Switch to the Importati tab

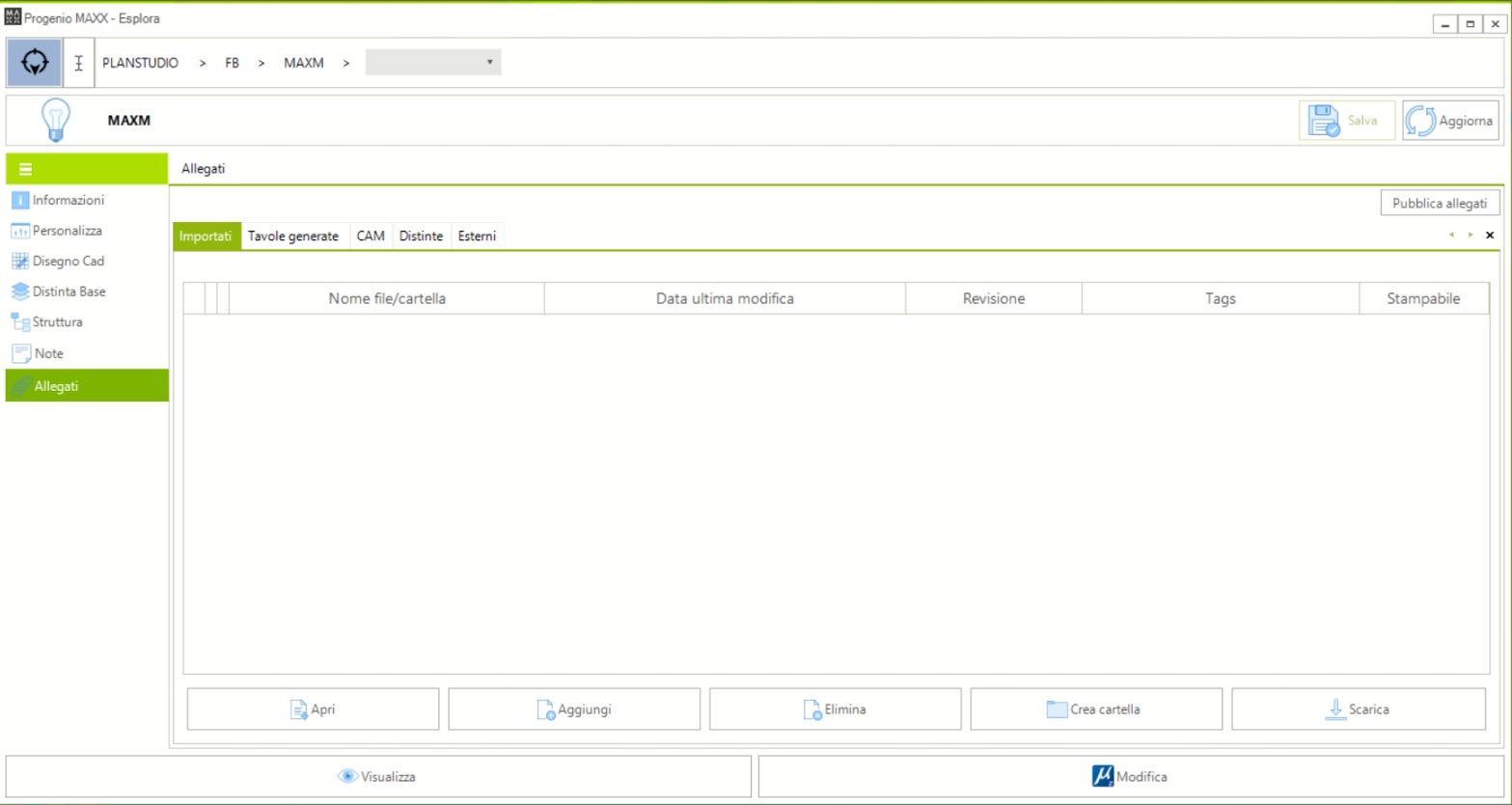pos(206,236)
